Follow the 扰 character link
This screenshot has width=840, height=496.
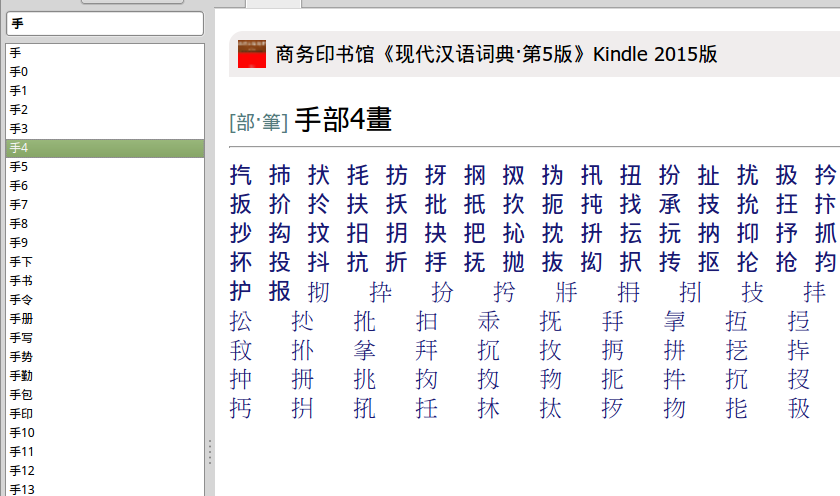point(747,175)
